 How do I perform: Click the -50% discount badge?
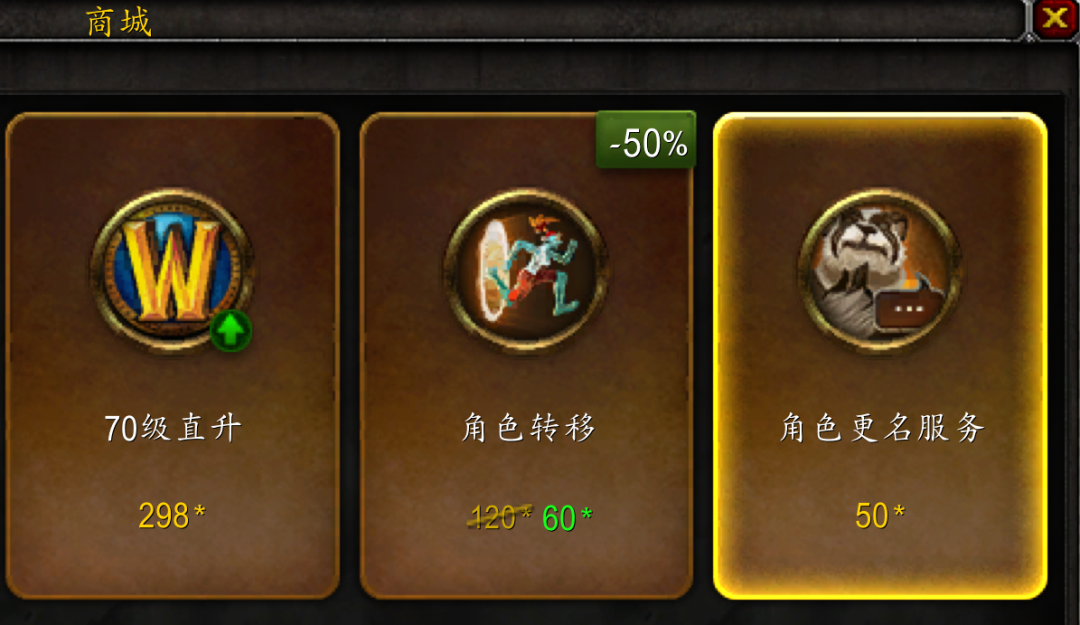[646, 140]
